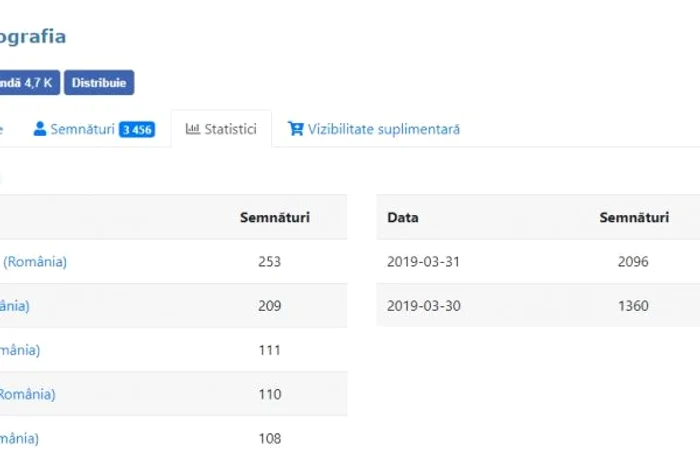
Task: Open the location link in the 108 row
Action: pyautogui.click(x=19, y=438)
